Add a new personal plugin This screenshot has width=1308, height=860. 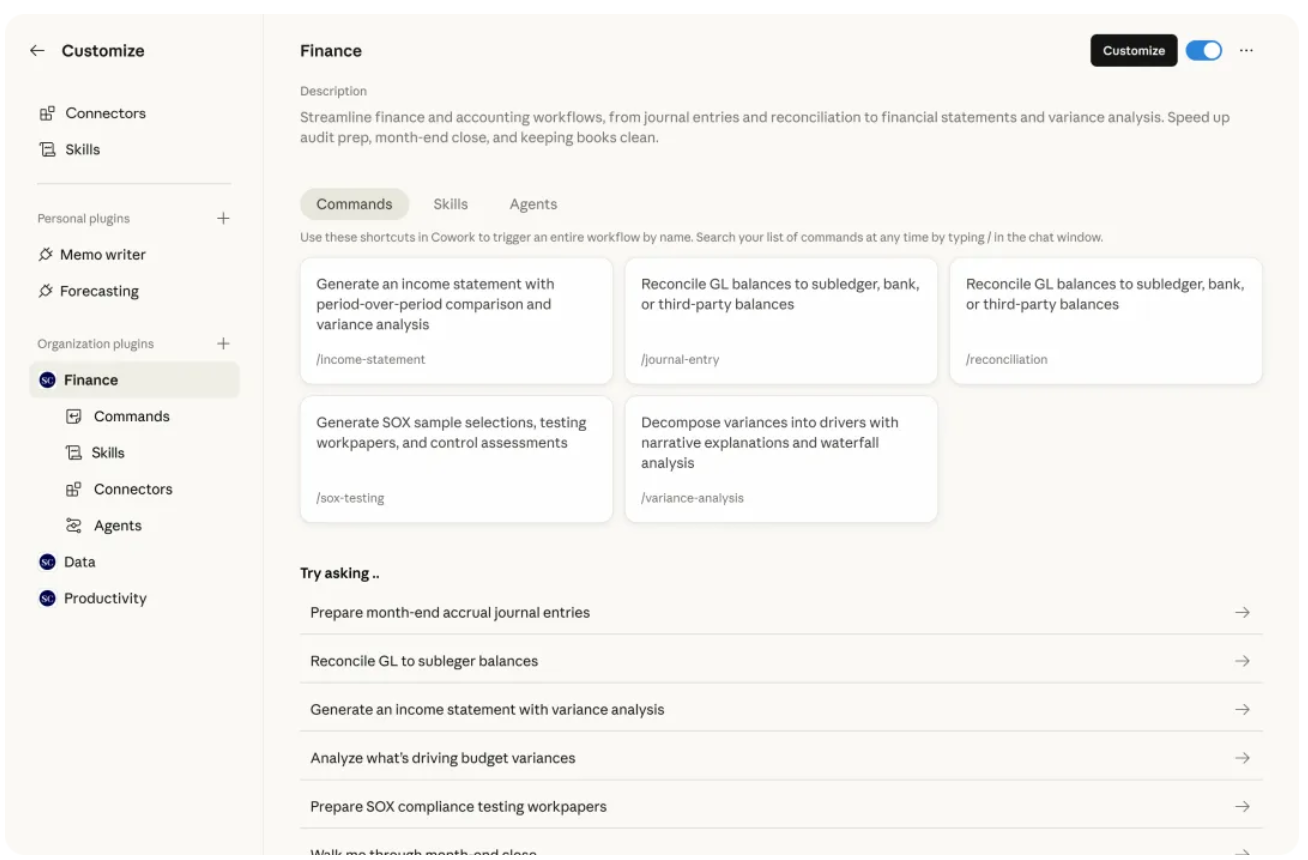(x=223, y=219)
